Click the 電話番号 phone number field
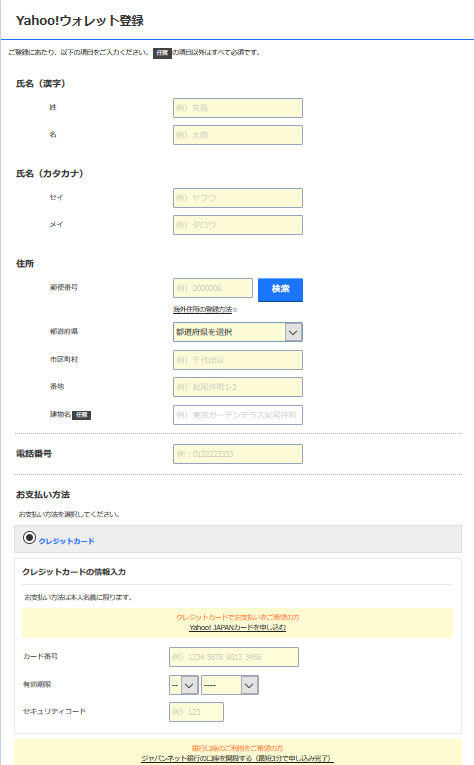This screenshot has height=765, width=474. (x=237, y=454)
